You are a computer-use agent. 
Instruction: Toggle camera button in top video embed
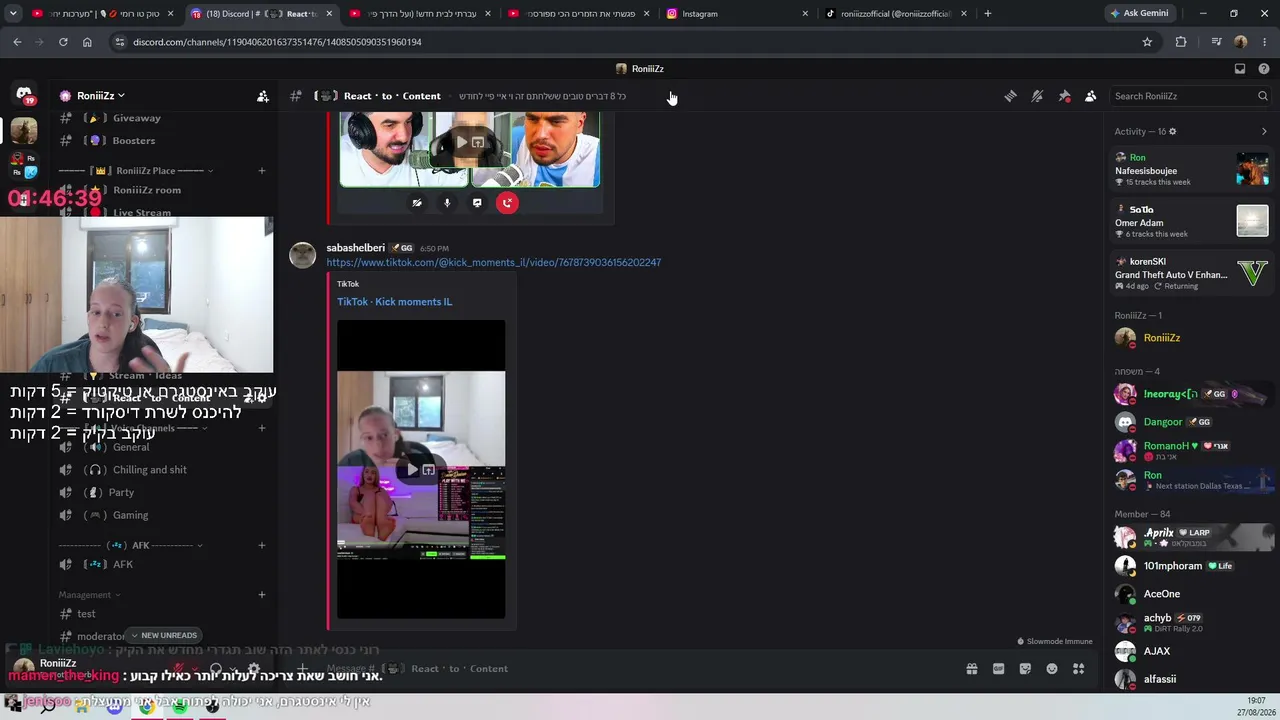pyautogui.click(x=417, y=203)
